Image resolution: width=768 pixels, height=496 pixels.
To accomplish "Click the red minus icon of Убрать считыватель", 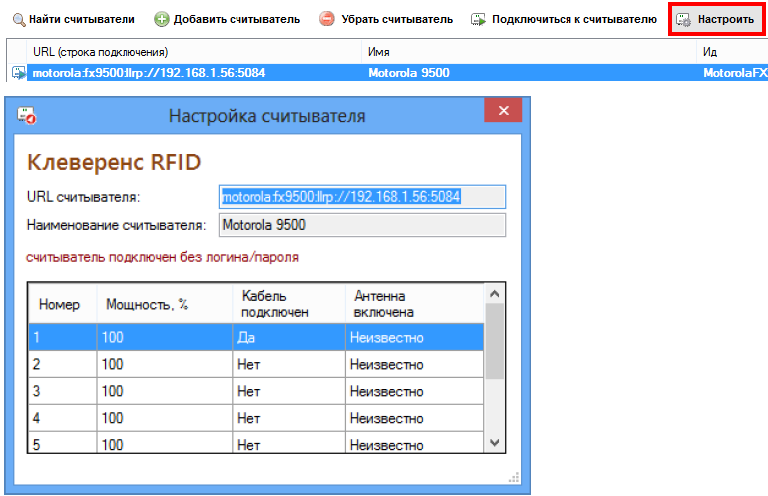I will (x=326, y=19).
